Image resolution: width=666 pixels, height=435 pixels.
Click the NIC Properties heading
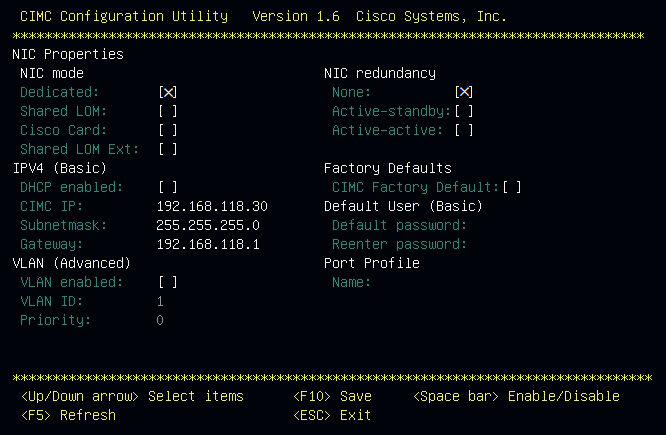68,54
